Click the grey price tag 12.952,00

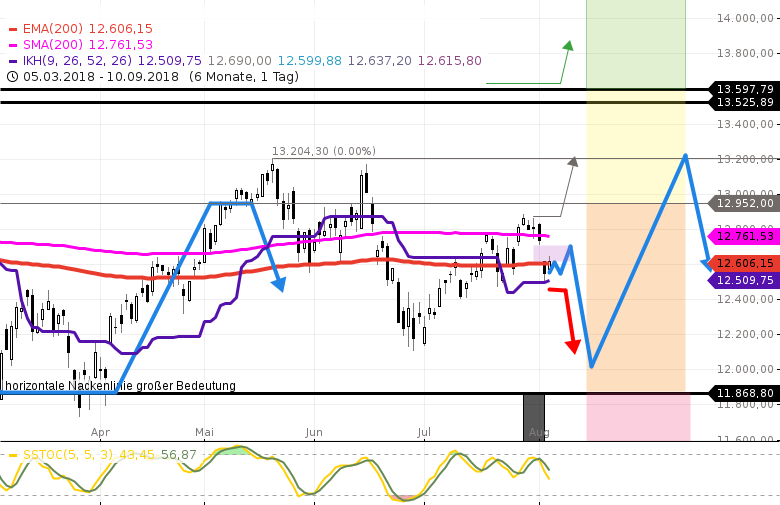pyautogui.click(x=744, y=203)
